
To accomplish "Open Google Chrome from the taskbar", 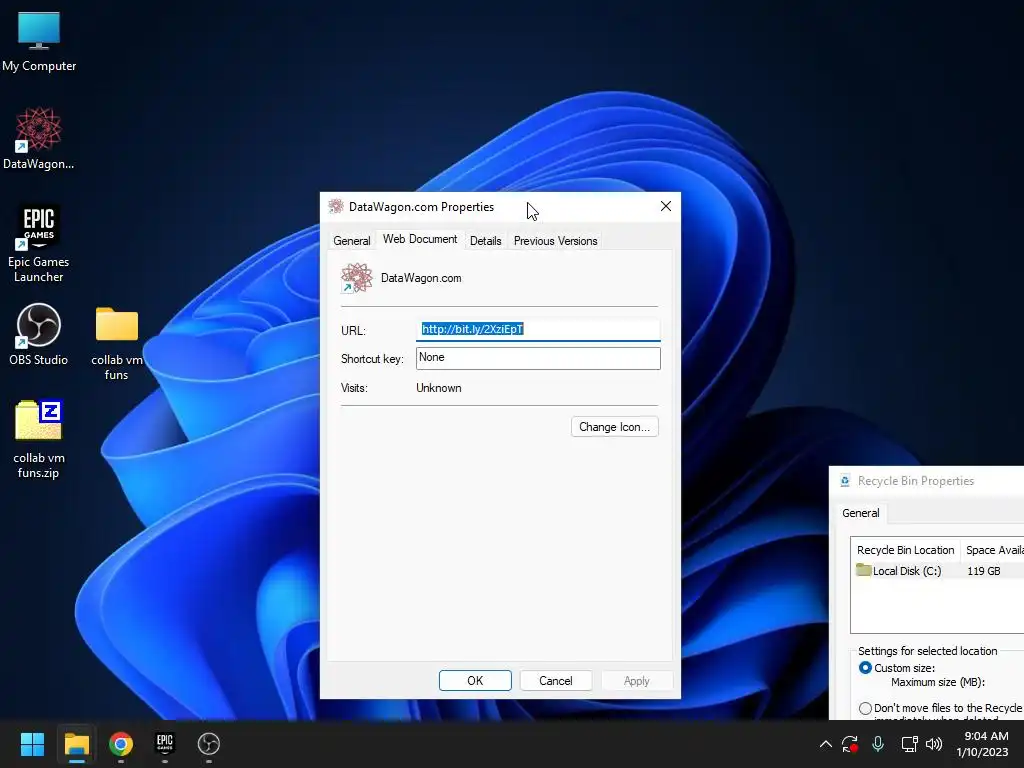I will [121, 744].
